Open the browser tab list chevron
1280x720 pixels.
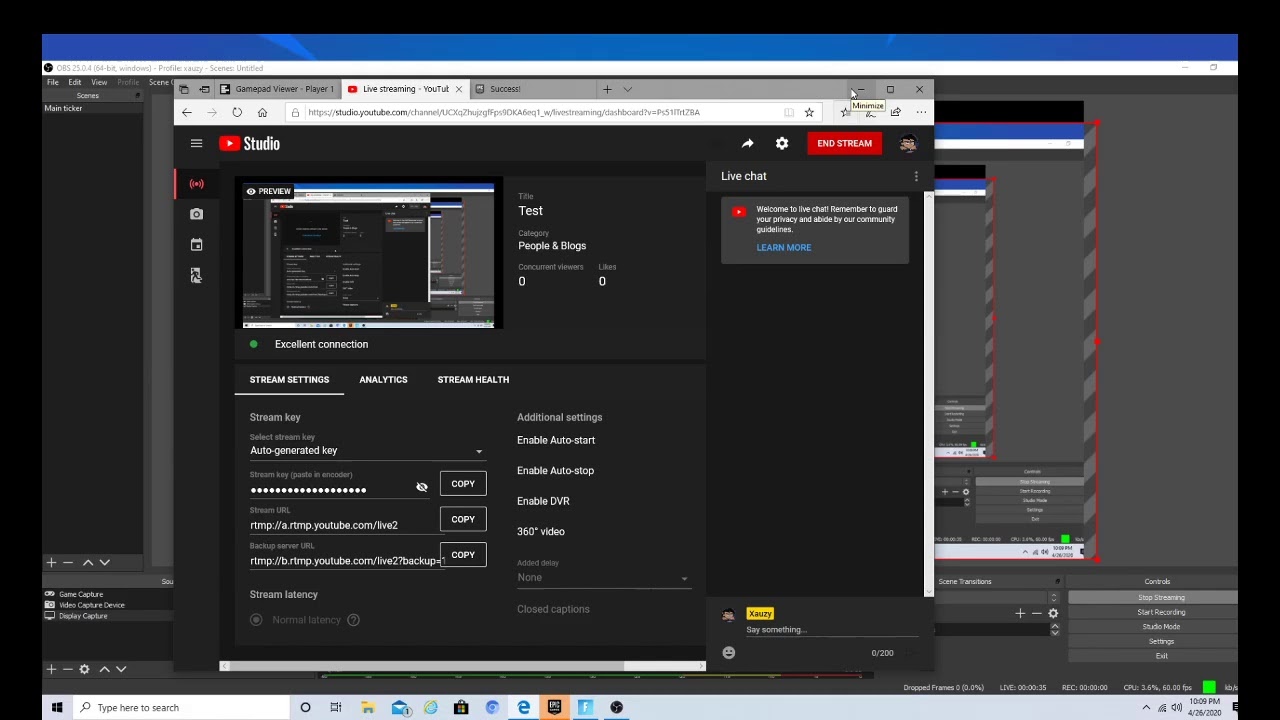tap(628, 89)
